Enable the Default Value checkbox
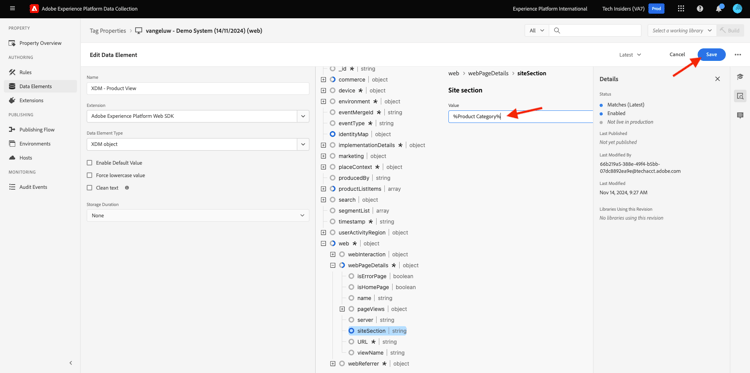 tap(89, 163)
